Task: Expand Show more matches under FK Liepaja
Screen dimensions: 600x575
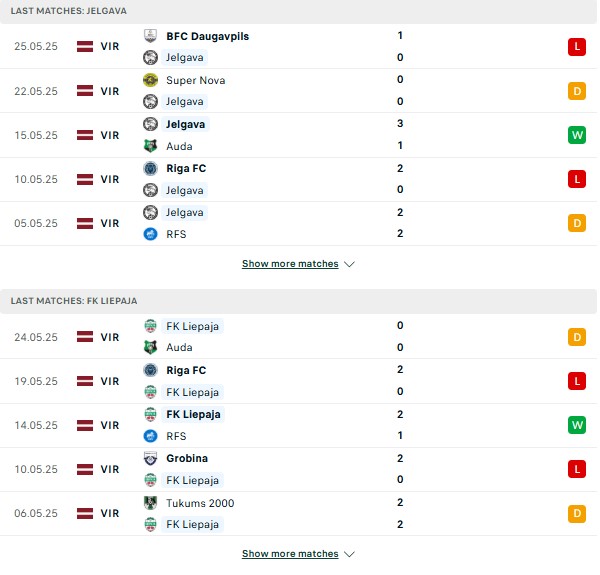Action: pyautogui.click(x=290, y=554)
